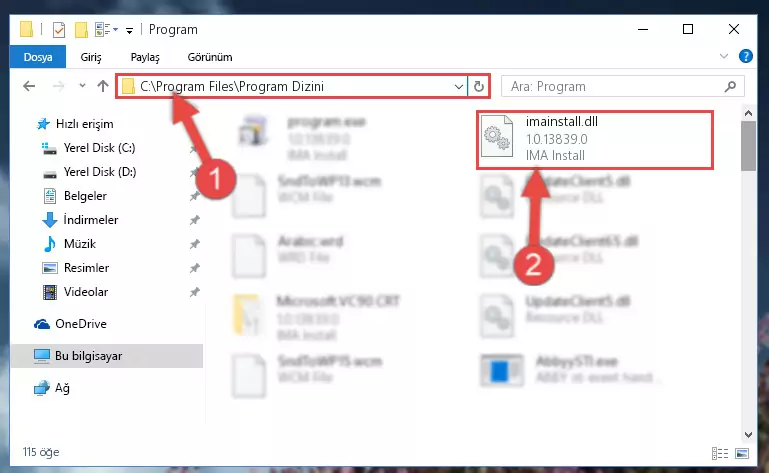Open recent locations dropdown arrow
Viewport: 769px width, 473px height.
tap(82, 86)
